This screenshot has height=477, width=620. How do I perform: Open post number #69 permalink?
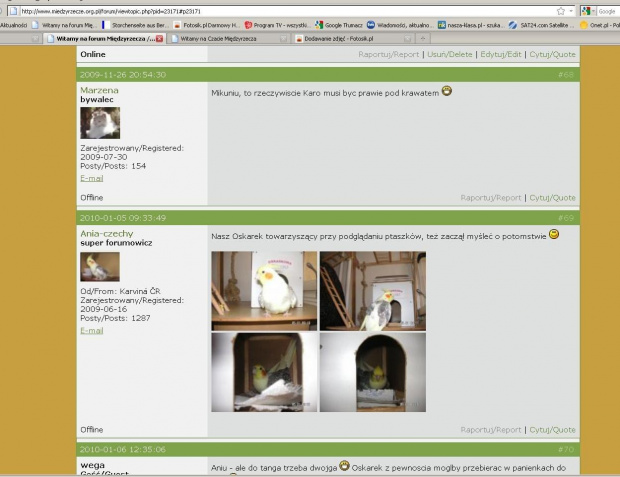tap(566, 218)
